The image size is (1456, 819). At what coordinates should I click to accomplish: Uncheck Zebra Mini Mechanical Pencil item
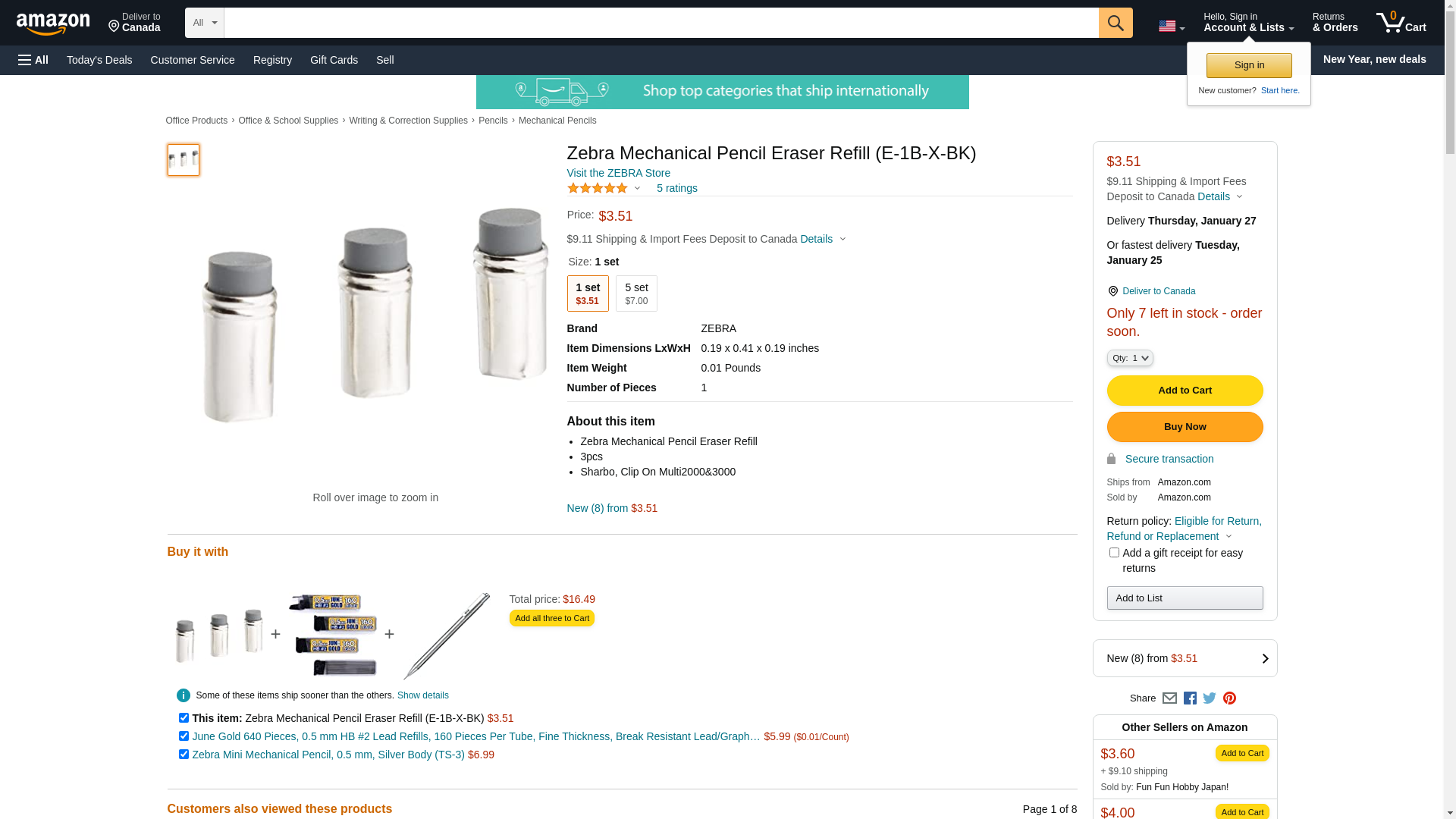point(184,755)
